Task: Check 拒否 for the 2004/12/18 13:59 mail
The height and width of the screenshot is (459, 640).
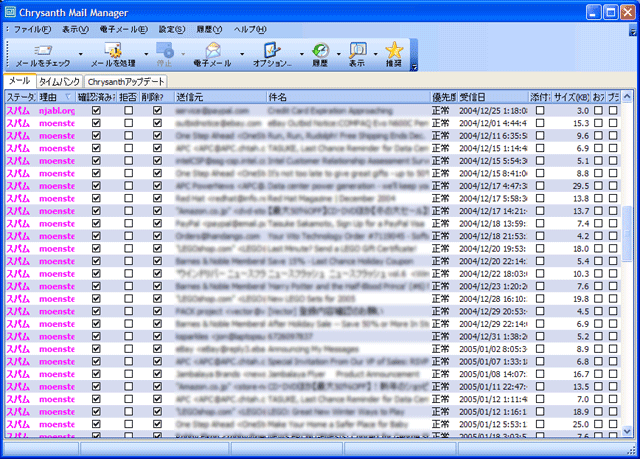Action: click(129, 224)
